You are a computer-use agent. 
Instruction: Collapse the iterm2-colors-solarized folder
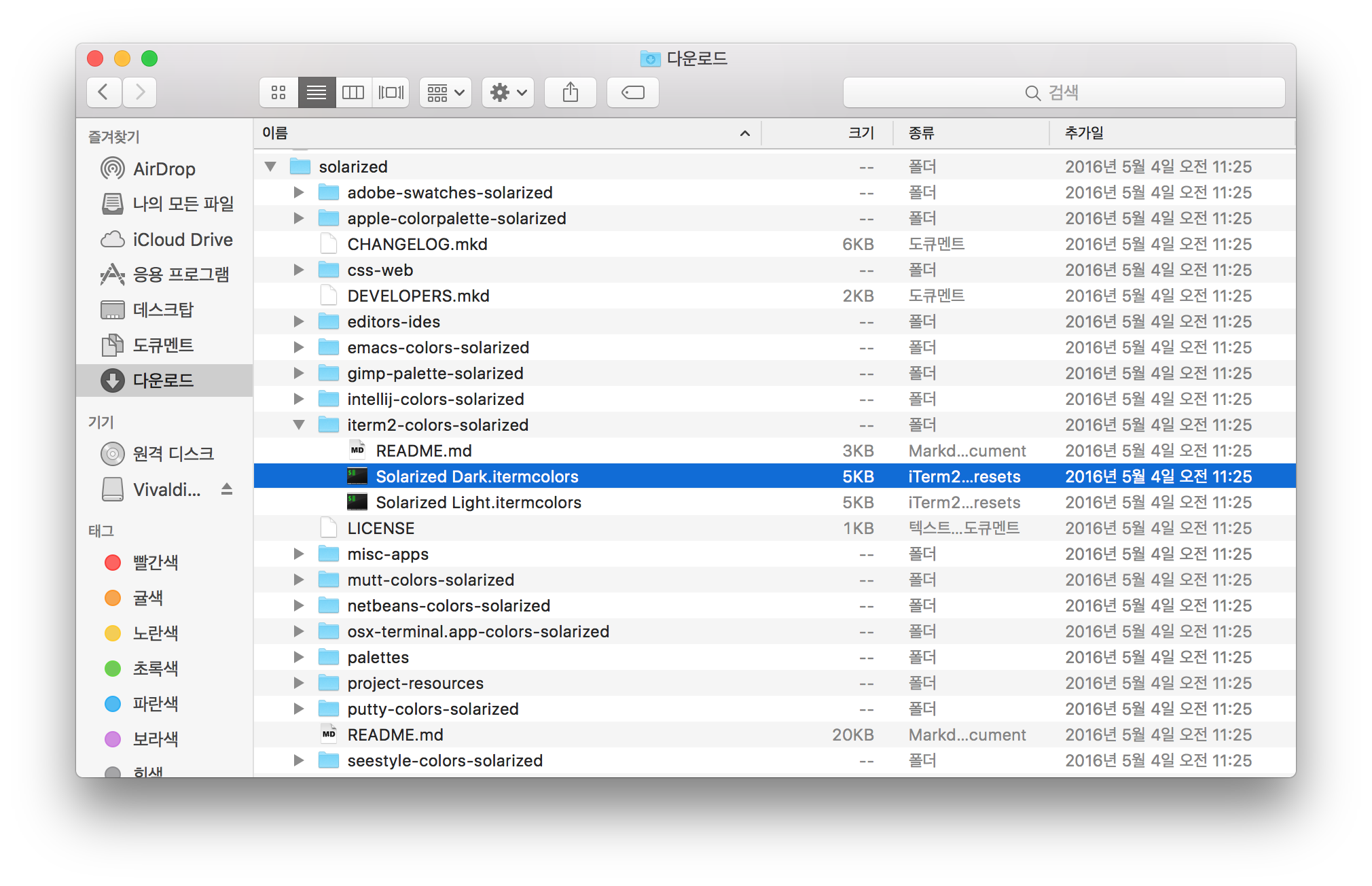[299, 425]
